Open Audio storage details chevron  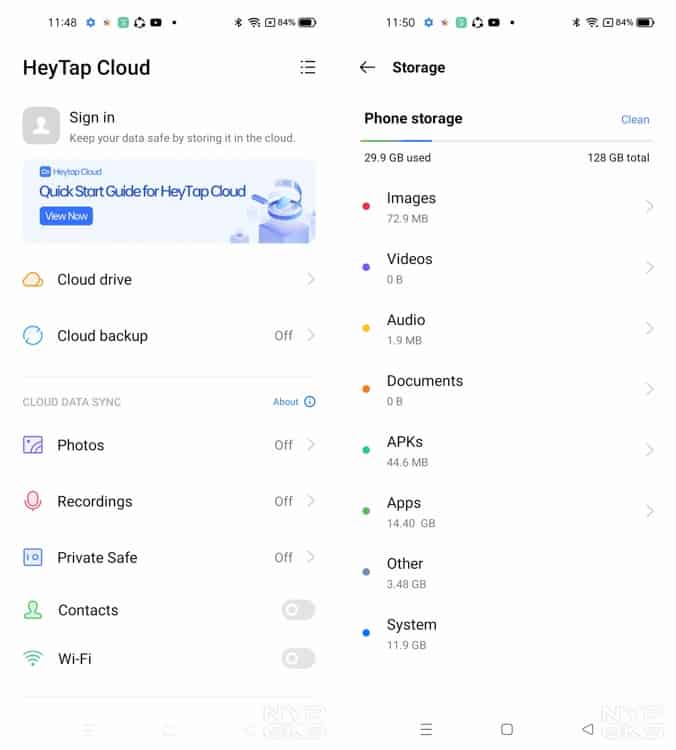pyautogui.click(x=649, y=328)
